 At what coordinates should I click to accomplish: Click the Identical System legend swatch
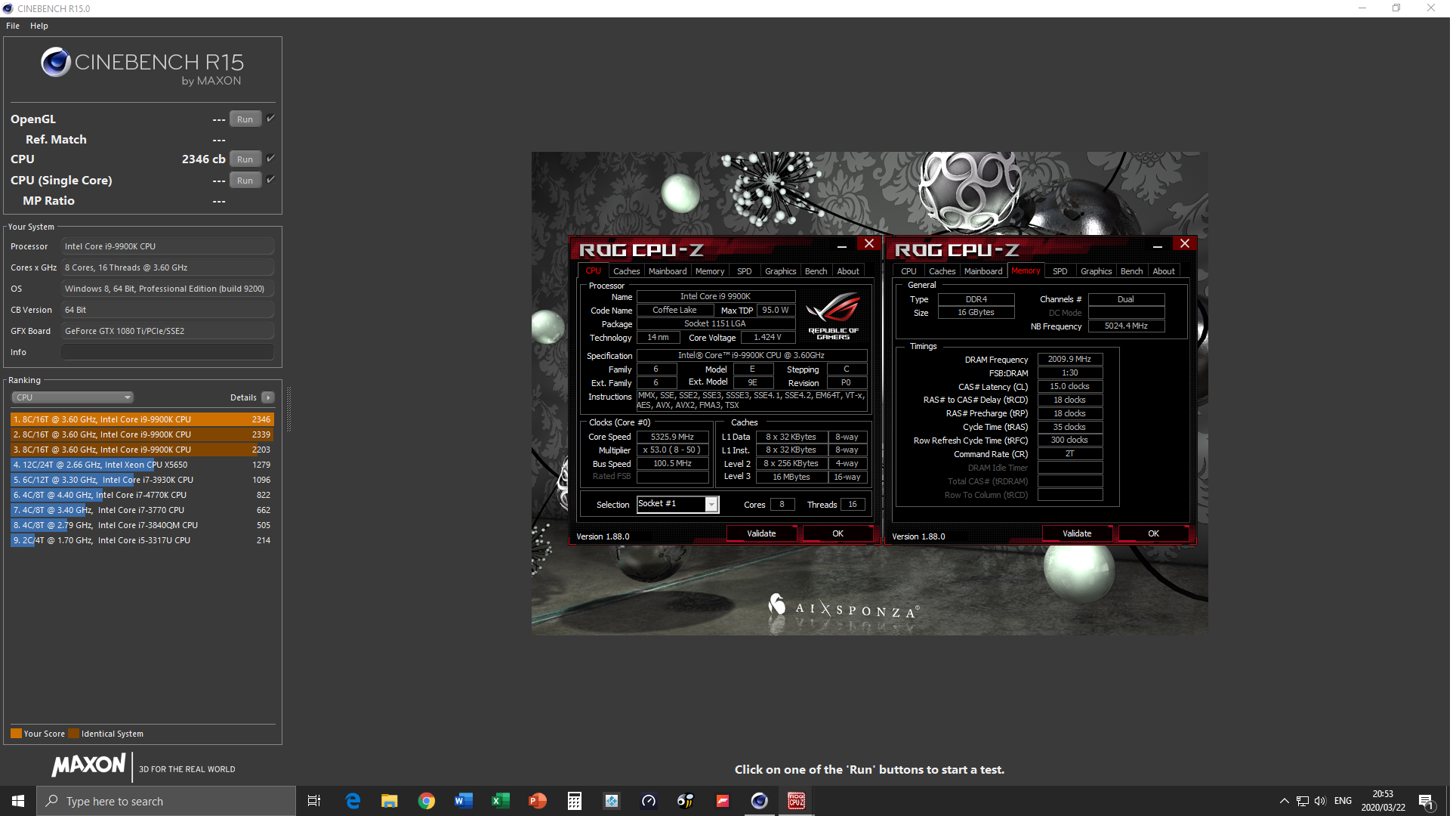tap(73, 734)
